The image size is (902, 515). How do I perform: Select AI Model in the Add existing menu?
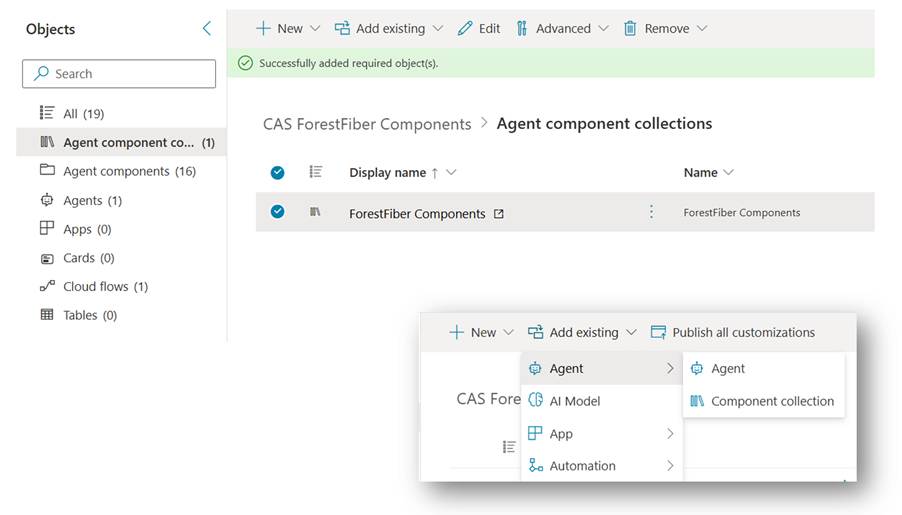pos(575,401)
